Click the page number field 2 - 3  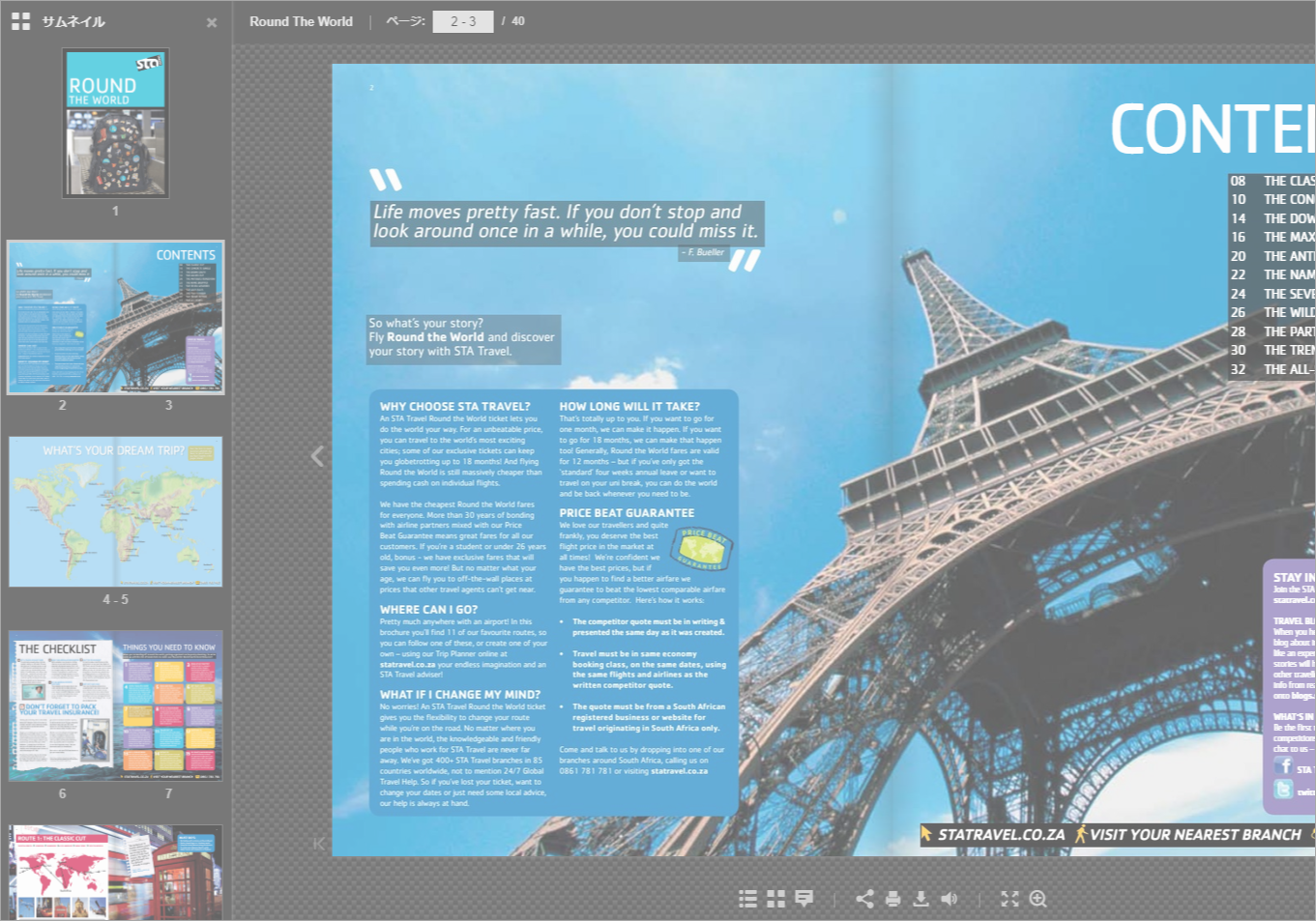(463, 21)
